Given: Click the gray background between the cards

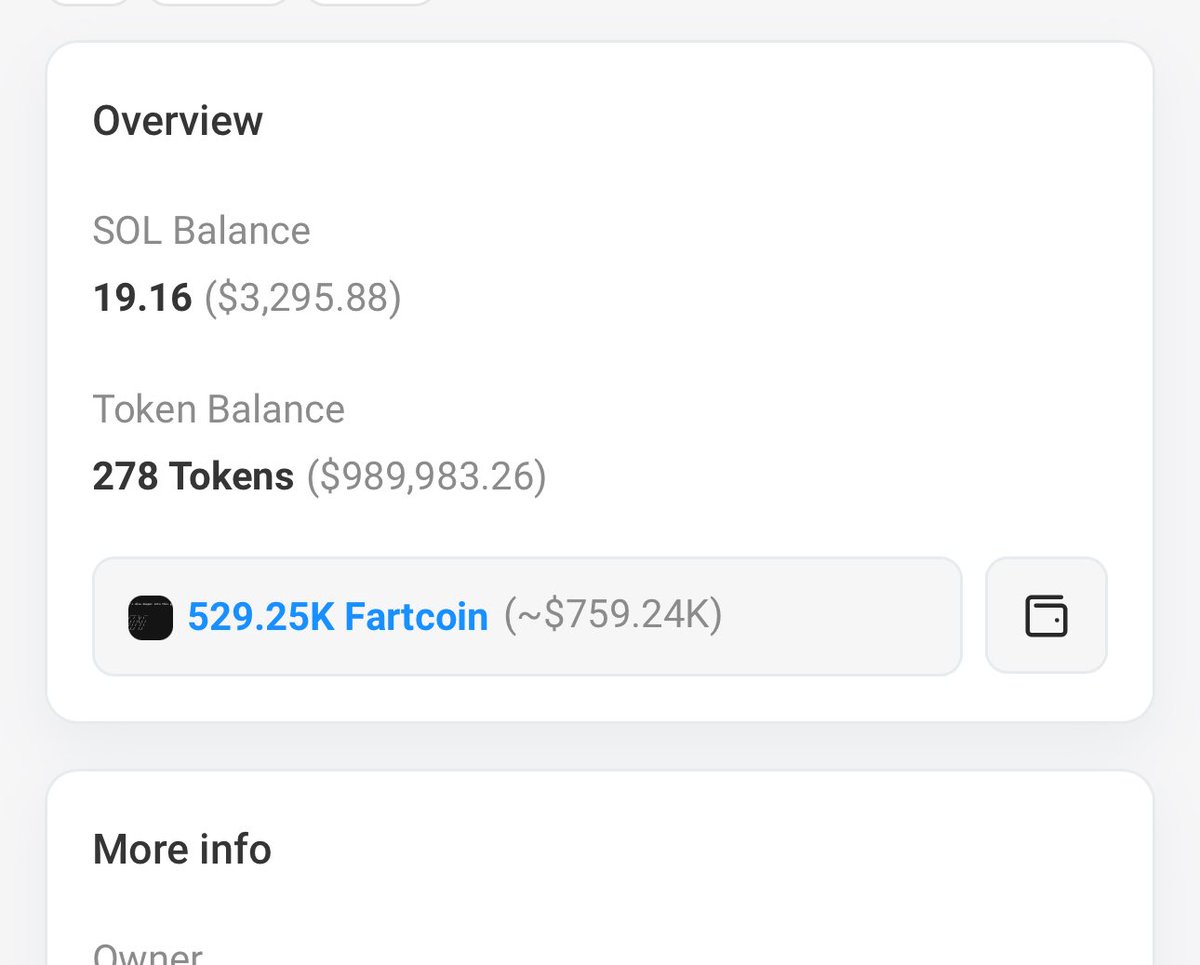Looking at the screenshot, I should (600, 746).
